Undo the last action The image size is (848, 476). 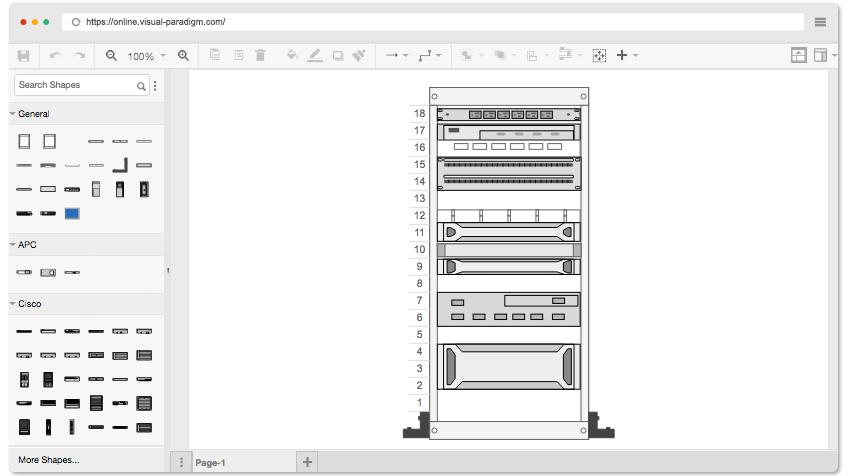pyautogui.click(x=56, y=56)
